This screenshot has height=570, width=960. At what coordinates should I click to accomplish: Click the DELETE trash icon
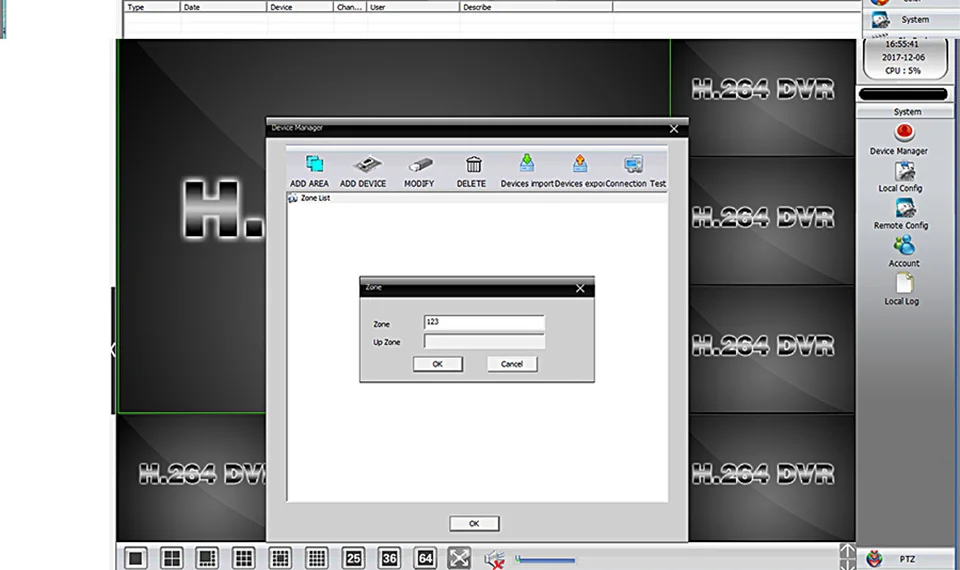(473, 164)
